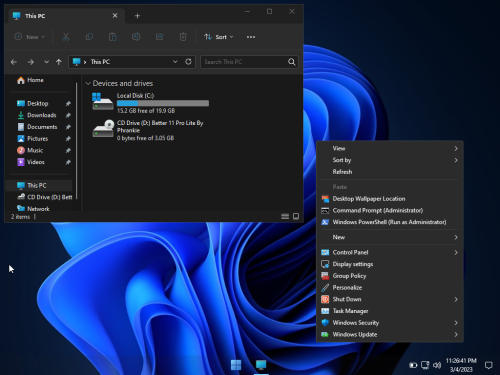The image size is (500, 375).
Task: Click the Refresh arrow beside address bar
Action: pos(188,62)
